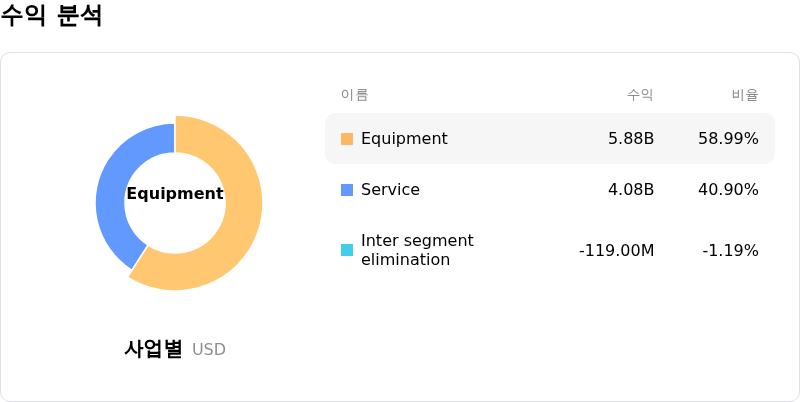Sort by the 비율 column header
Screen dimensions: 800x402
(745, 95)
